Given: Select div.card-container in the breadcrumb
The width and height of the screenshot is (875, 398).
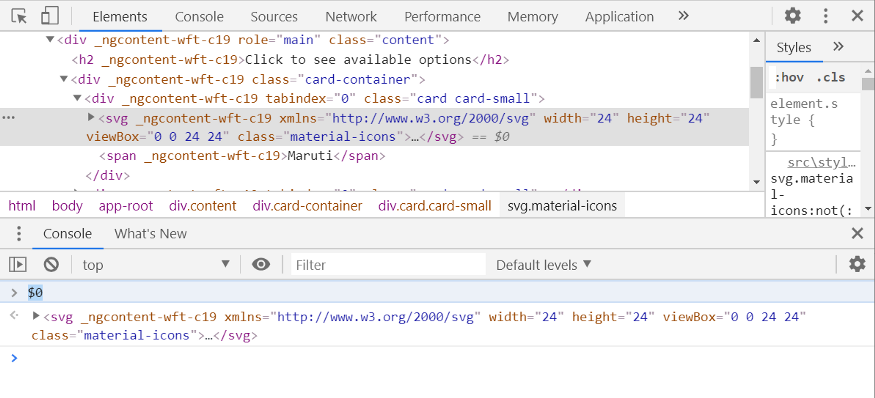Looking at the screenshot, I should pos(307,206).
